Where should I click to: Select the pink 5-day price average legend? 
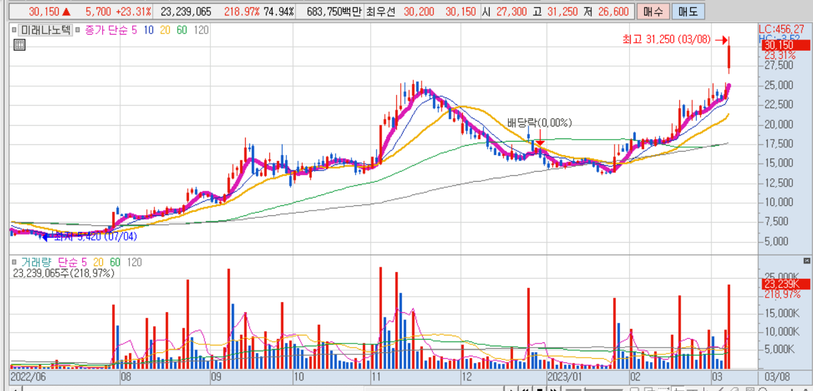[x=134, y=31]
